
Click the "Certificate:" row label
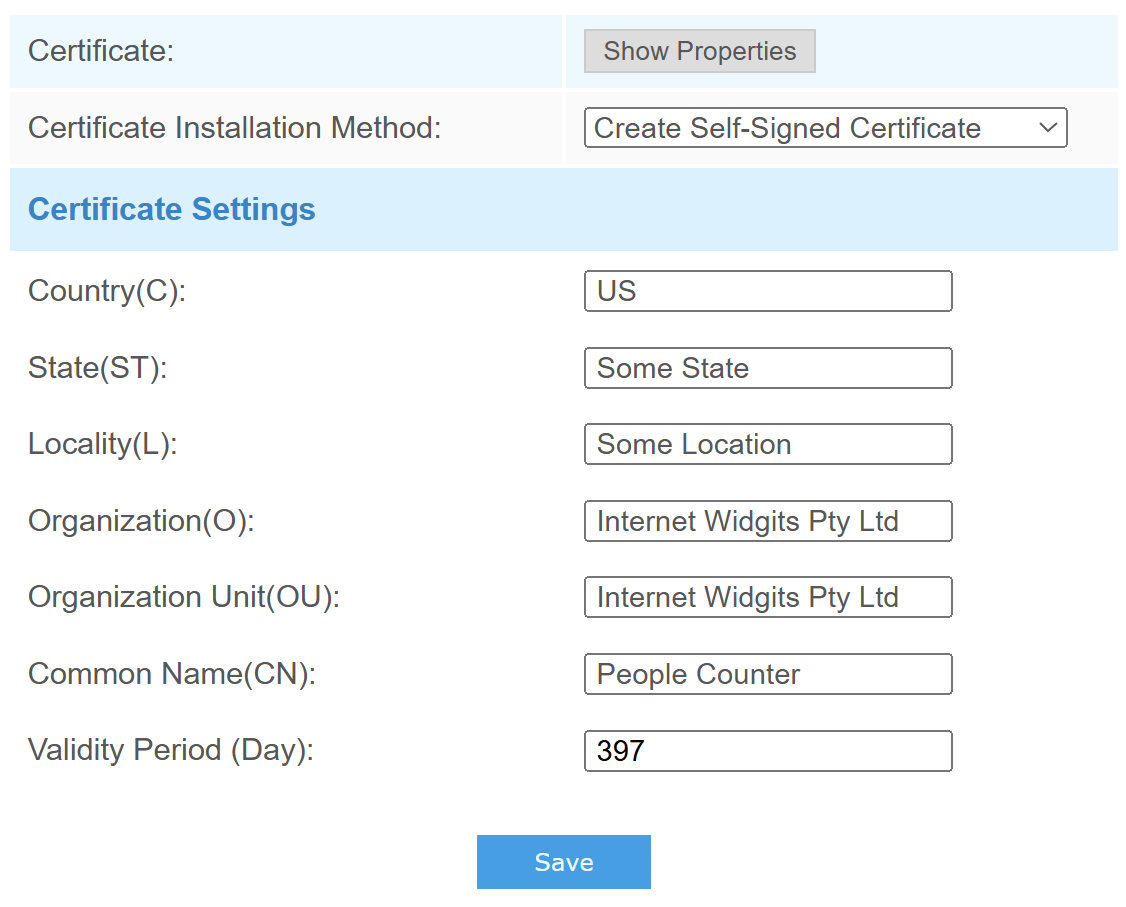click(101, 51)
